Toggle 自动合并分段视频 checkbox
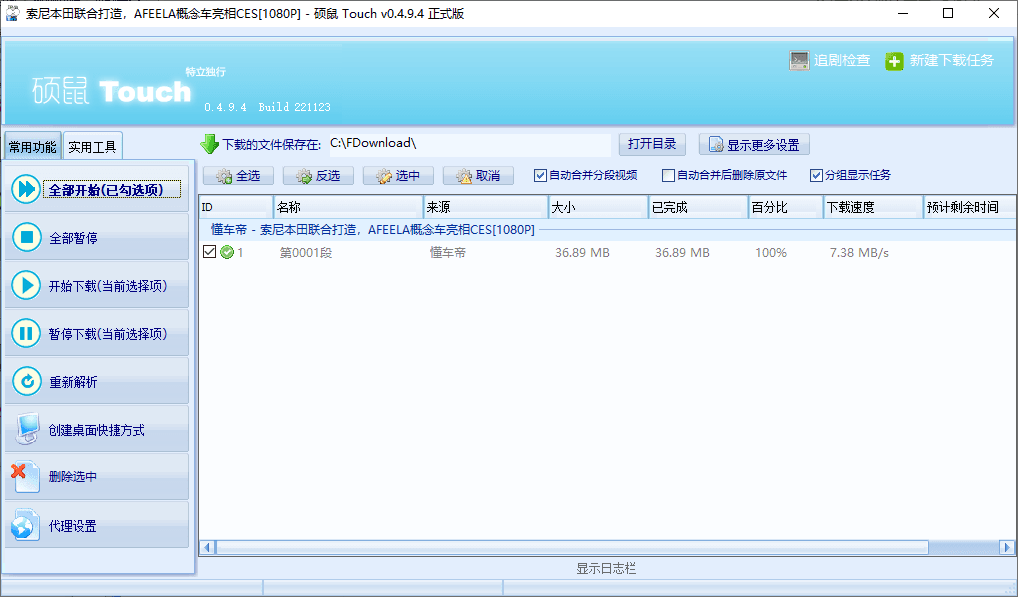The height and width of the screenshot is (597, 1018). point(540,175)
